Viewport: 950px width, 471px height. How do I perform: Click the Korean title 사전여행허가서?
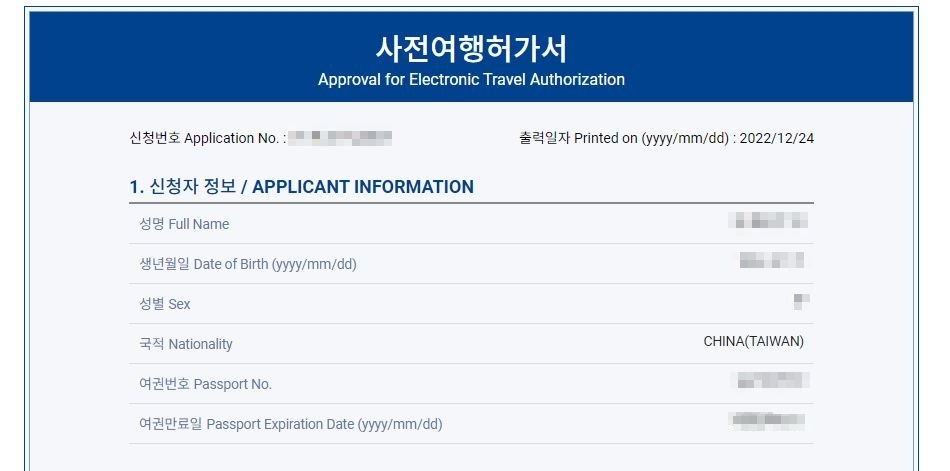(x=471, y=50)
